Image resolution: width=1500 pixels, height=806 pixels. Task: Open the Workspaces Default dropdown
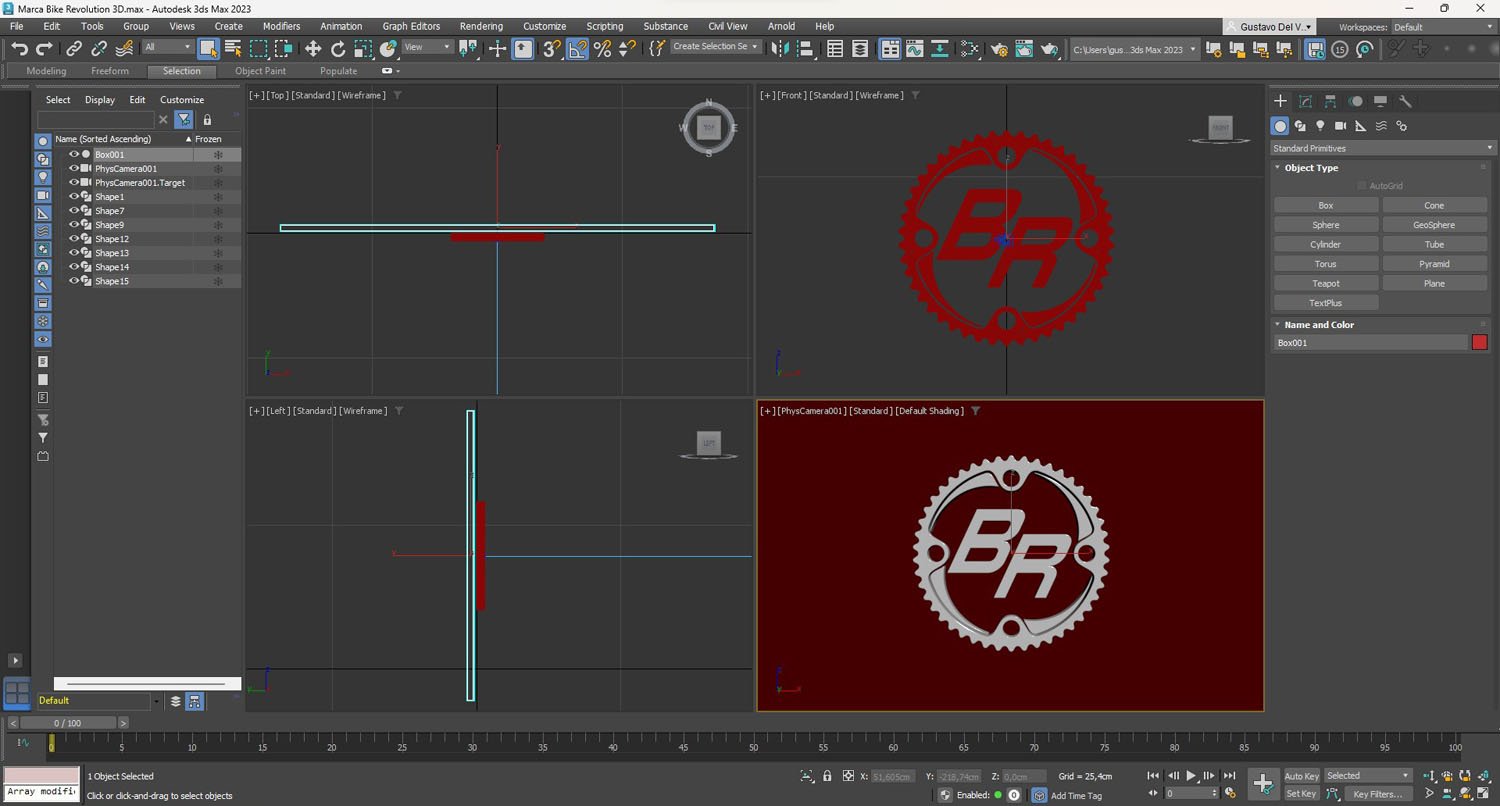[x=1441, y=27]
